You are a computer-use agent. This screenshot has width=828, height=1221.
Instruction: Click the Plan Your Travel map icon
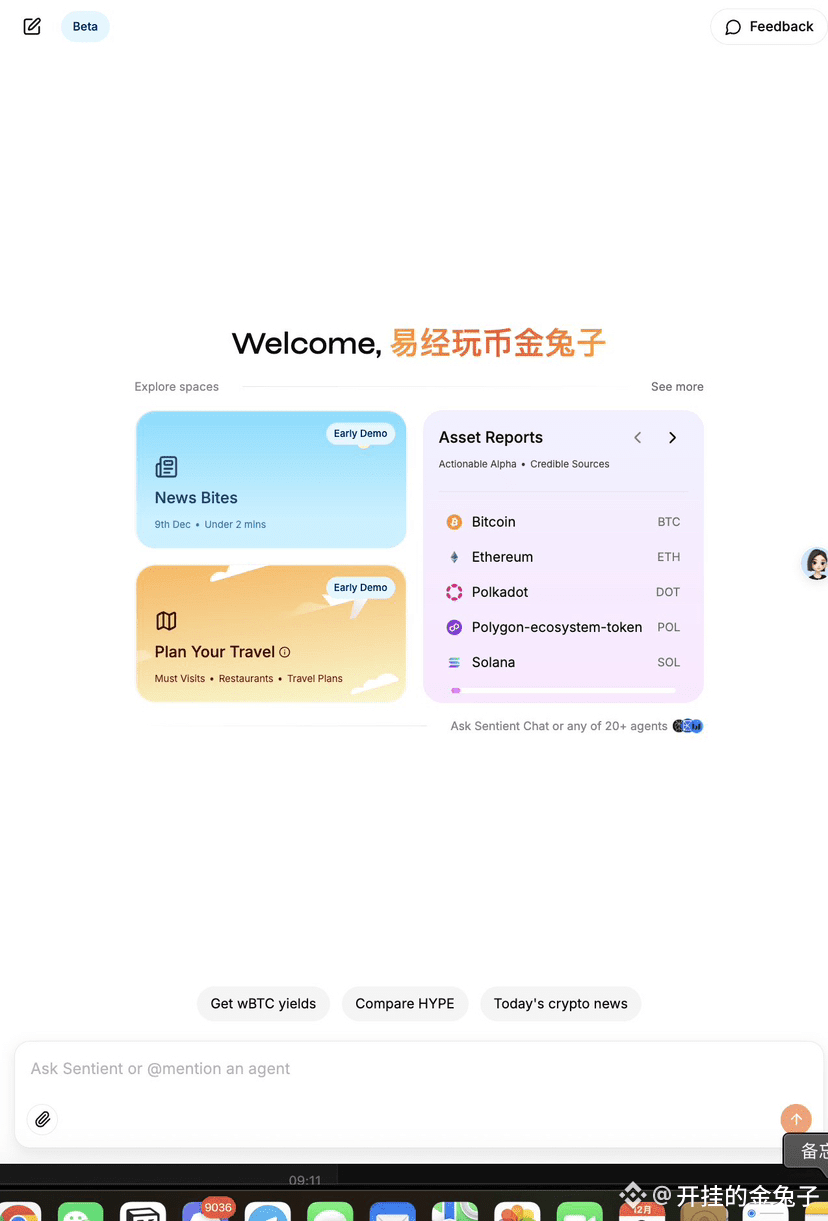coord(166,621)
